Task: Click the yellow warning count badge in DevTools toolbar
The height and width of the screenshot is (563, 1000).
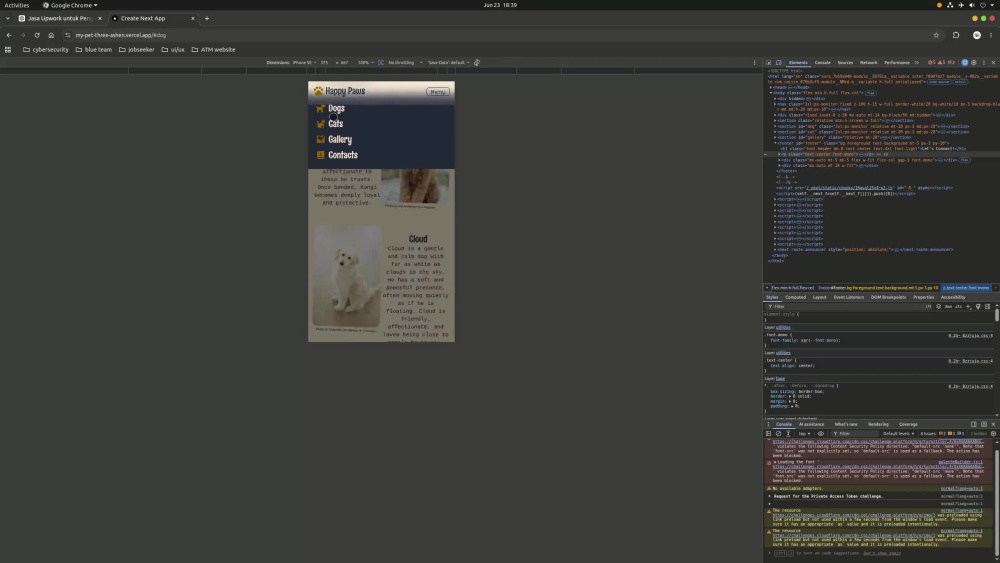Action: pyautogui.click(x=941, y=62)
